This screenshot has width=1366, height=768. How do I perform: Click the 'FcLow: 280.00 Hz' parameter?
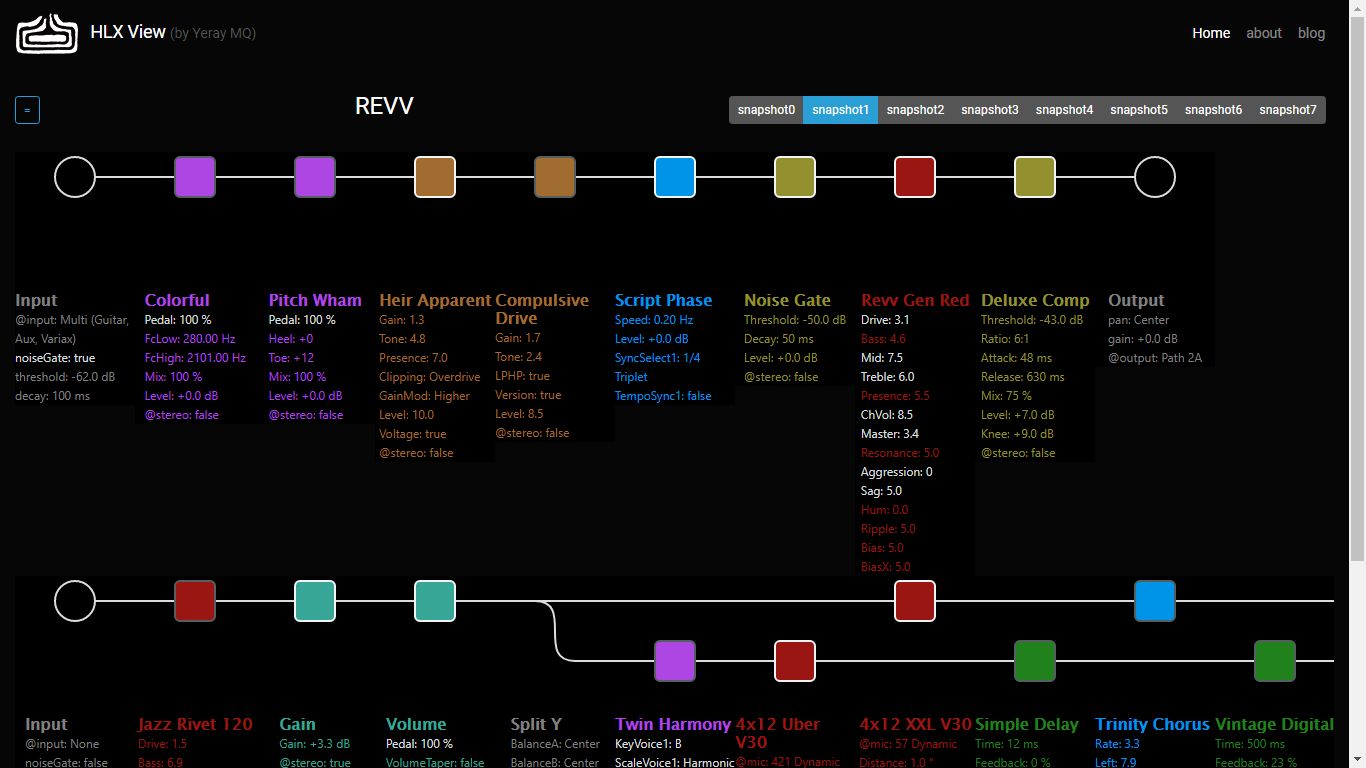(190, 339)
